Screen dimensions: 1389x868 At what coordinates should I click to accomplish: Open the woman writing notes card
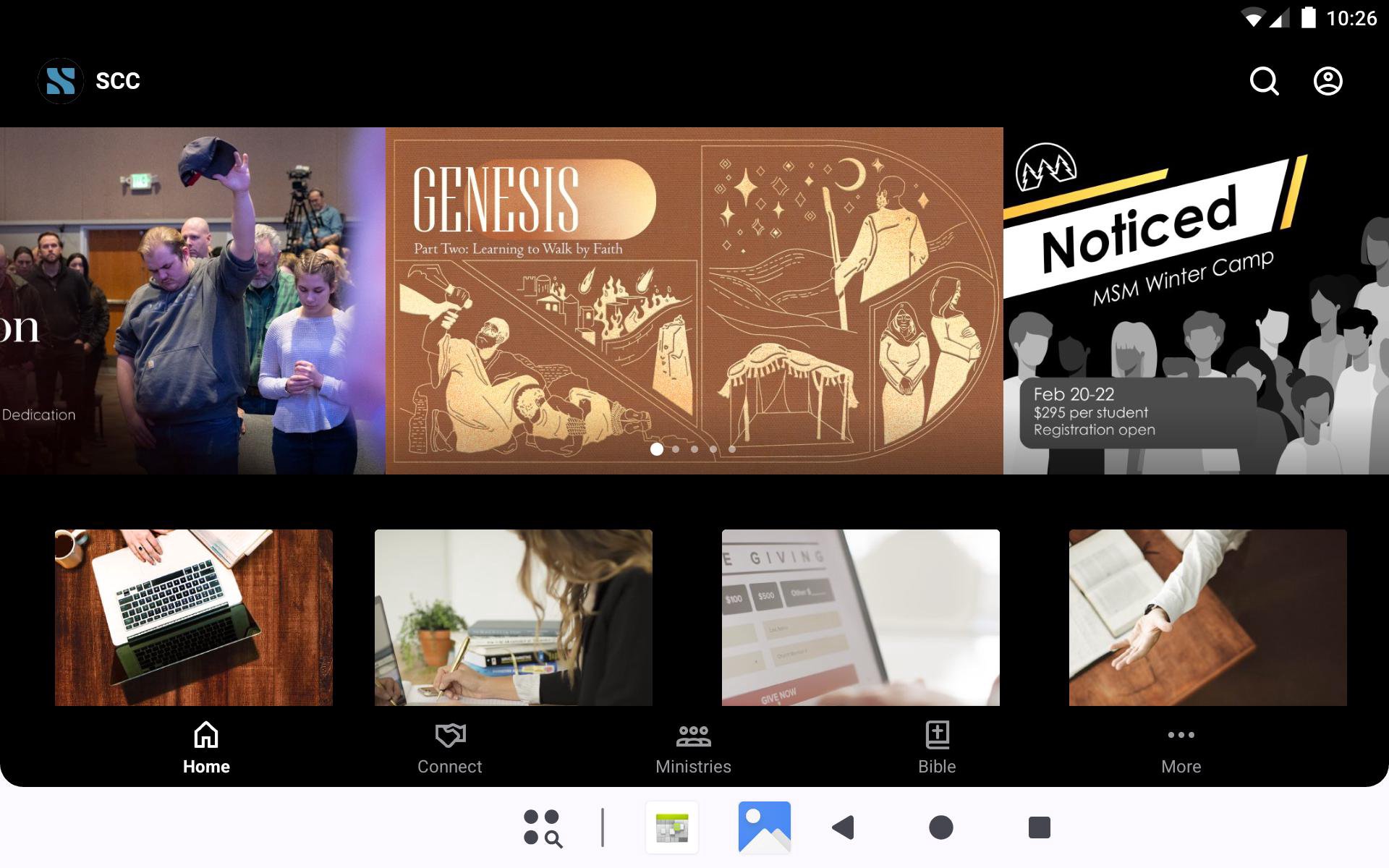click(x=513, y=617)
